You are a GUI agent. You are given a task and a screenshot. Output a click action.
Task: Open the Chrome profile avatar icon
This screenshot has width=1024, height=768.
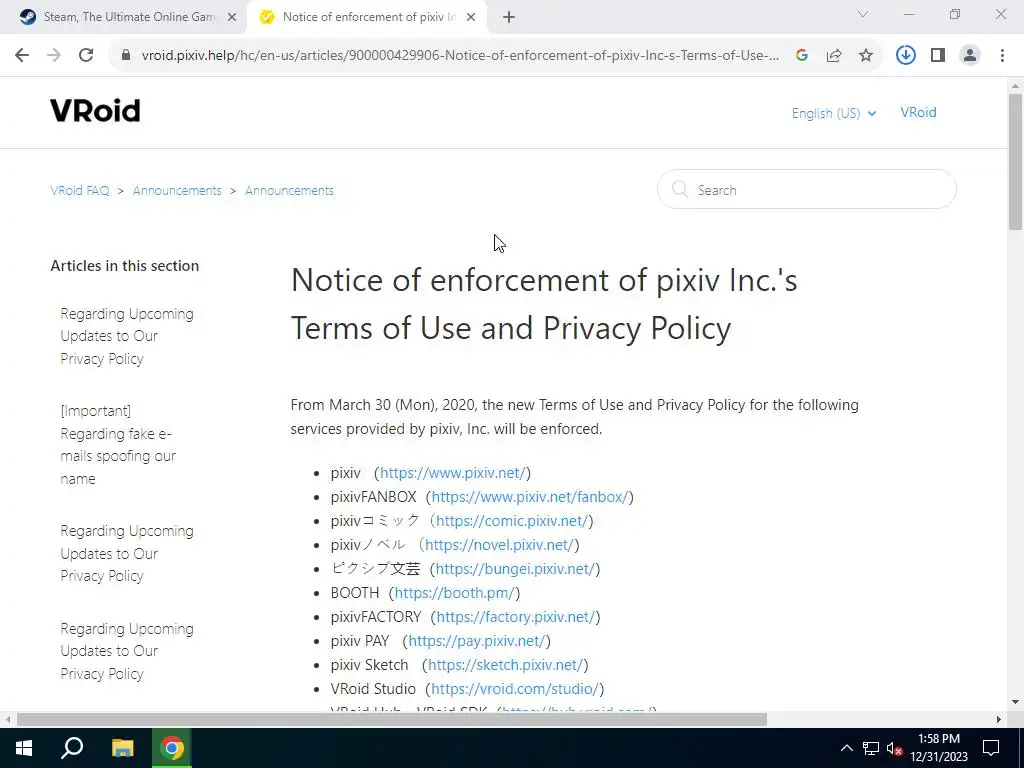(x=970, y=56)
